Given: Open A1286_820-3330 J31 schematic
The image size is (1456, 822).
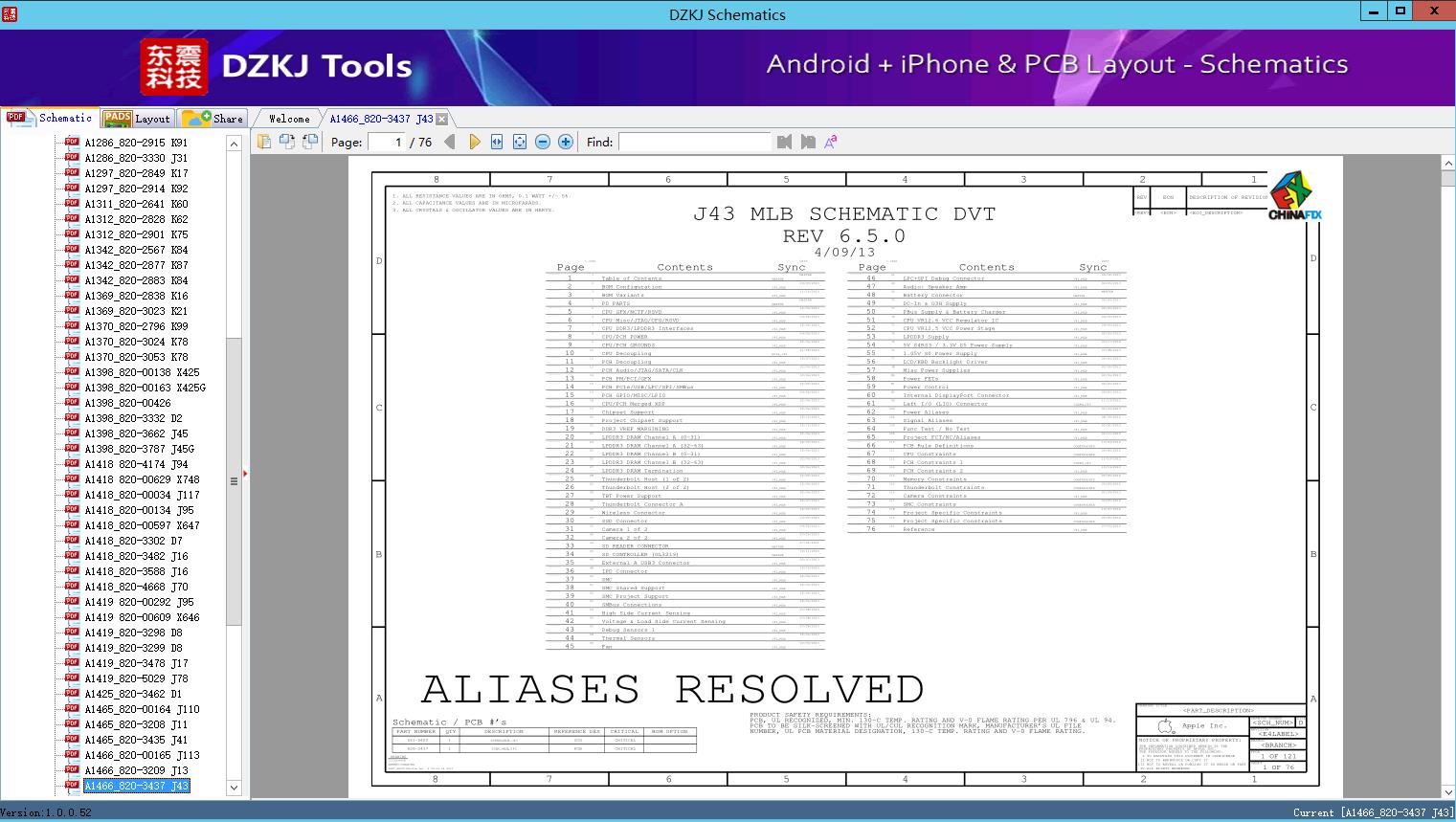Looking at the screenshot, I should [136, 158].
